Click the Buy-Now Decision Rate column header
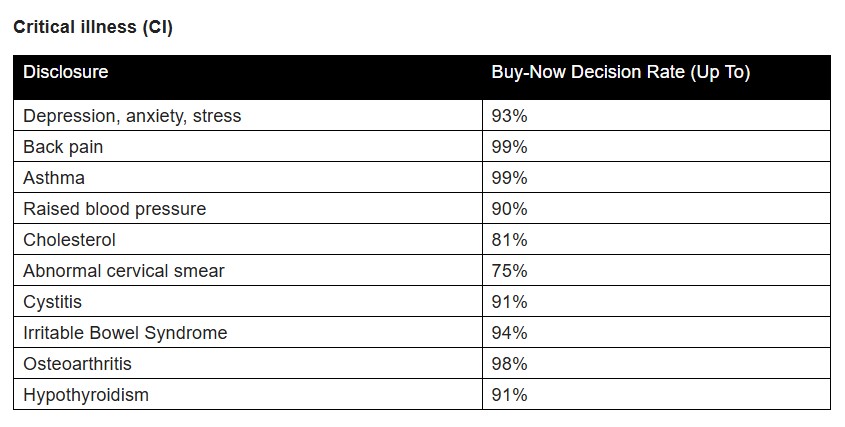 coord(620,73)
